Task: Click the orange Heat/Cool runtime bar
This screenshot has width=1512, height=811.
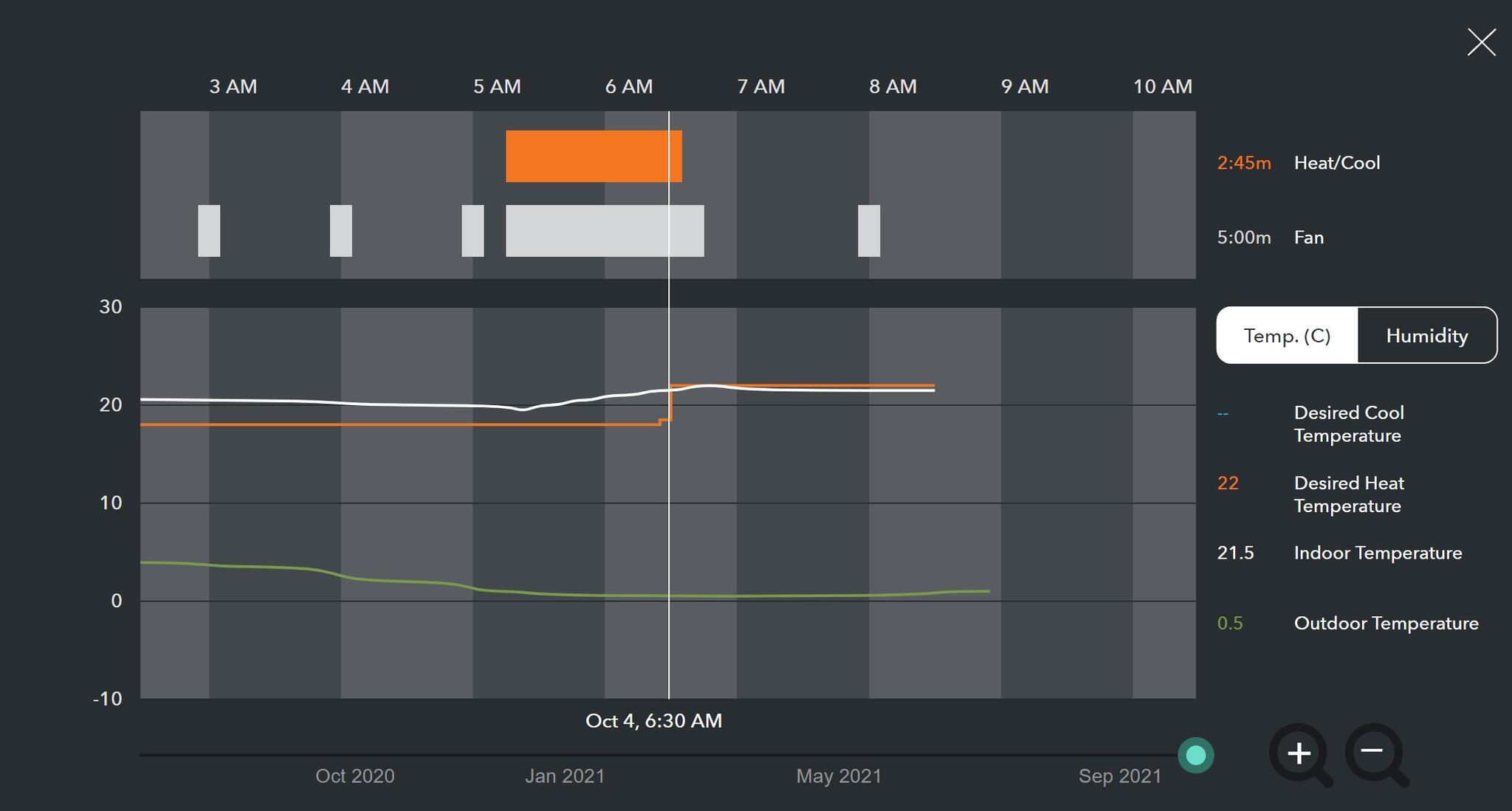Action: click(x=594, y=156)
